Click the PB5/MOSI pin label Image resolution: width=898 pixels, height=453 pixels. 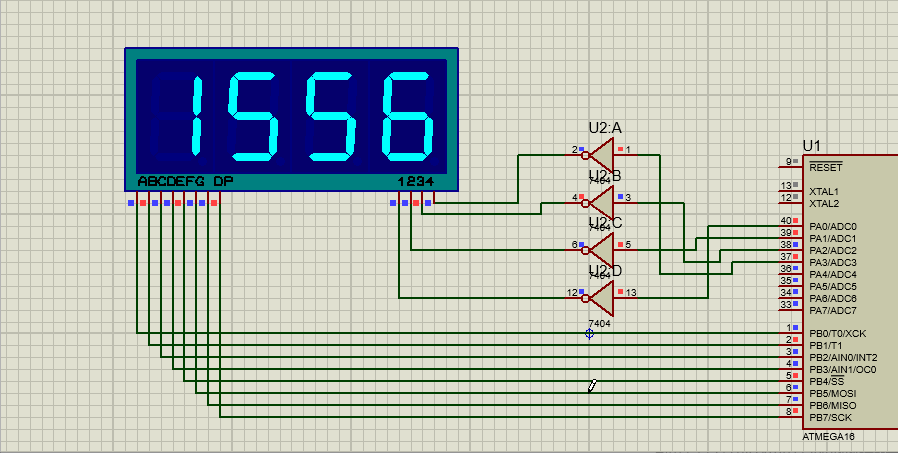tap(832, 394)
